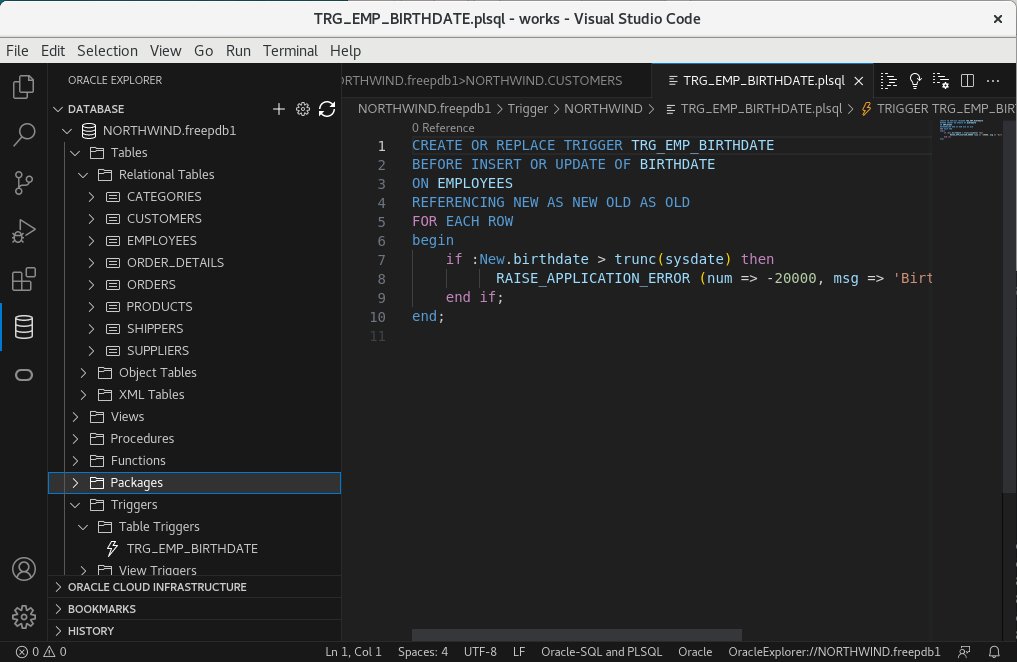Click the list-with-gear icon in editor toolbar
Screen dimensions: 1017x662
(940, 80)
